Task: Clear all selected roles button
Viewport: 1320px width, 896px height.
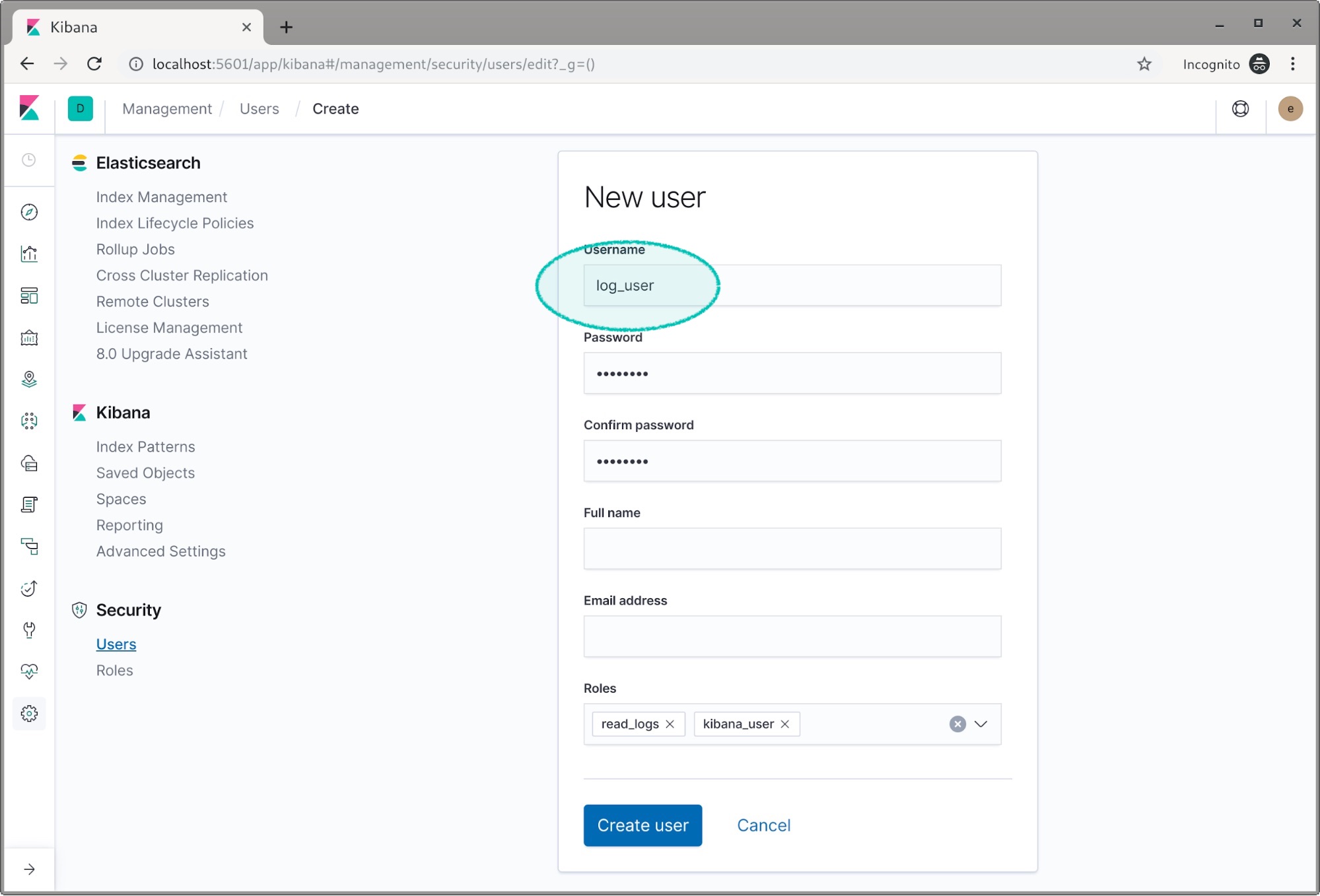Action: click(x=958, y=724)
